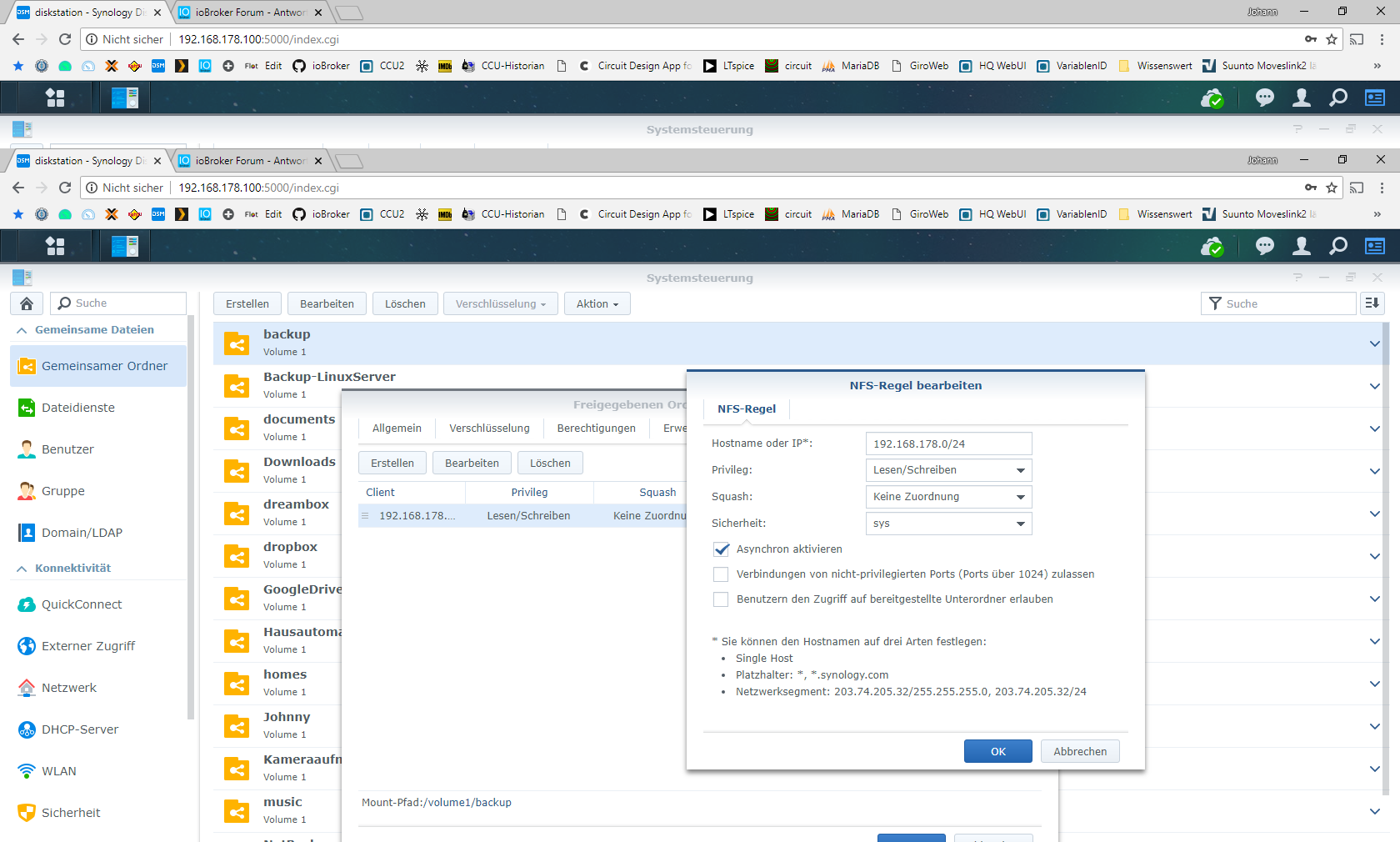Expand the backup folder row chevron
Image resolution: width=1400 pixels, height=842 pixels.
1374,343
